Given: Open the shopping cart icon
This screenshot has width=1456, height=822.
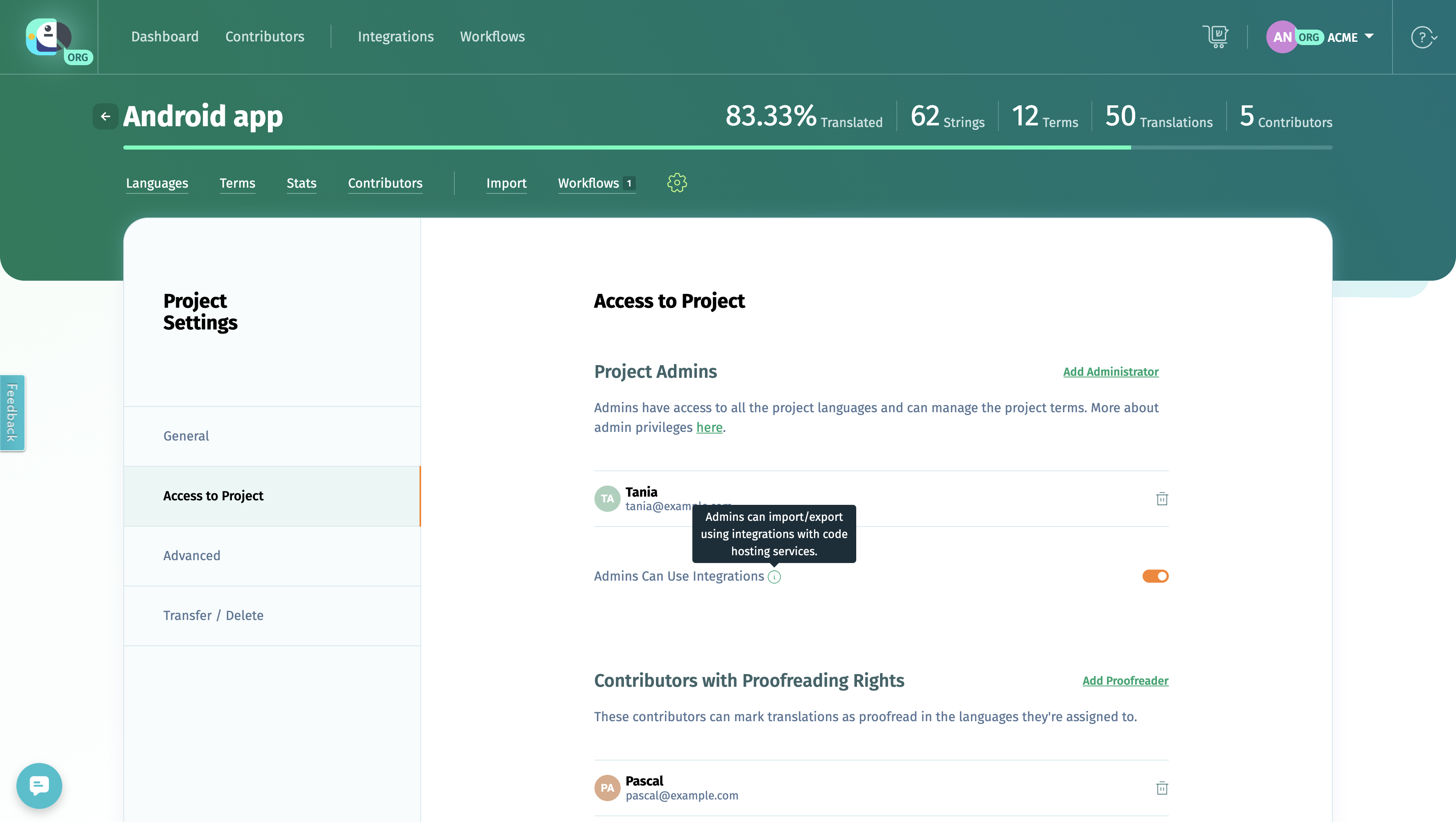Looking at the screenshot, I should pyautogui.click(x=1215, y=37).
